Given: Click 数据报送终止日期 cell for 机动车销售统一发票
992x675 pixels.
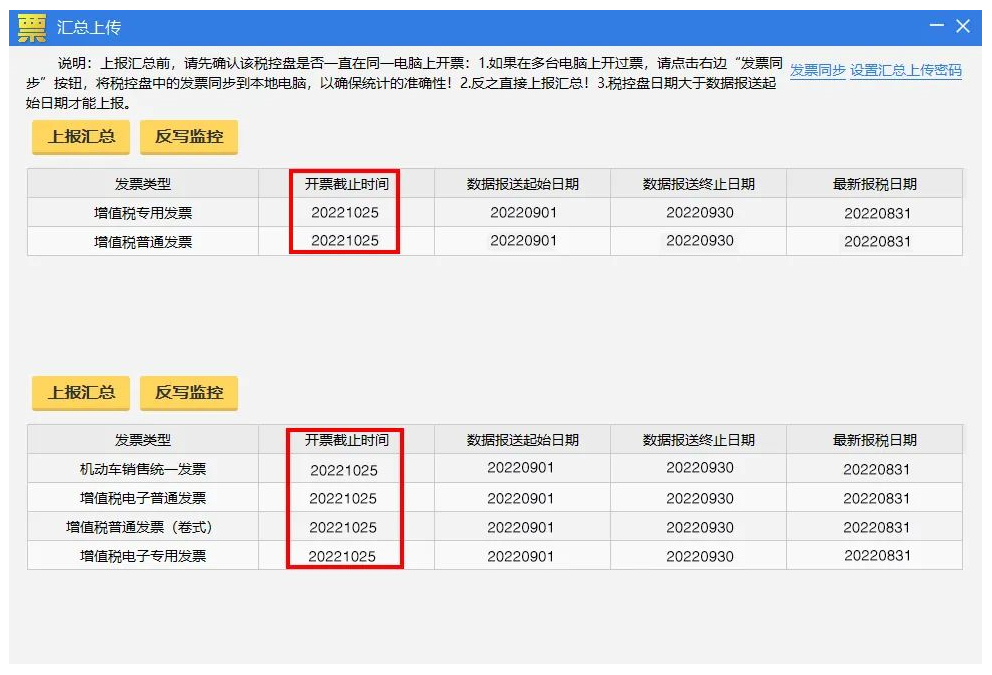Looking at the screenshot, I should click(x=699, y=468).
